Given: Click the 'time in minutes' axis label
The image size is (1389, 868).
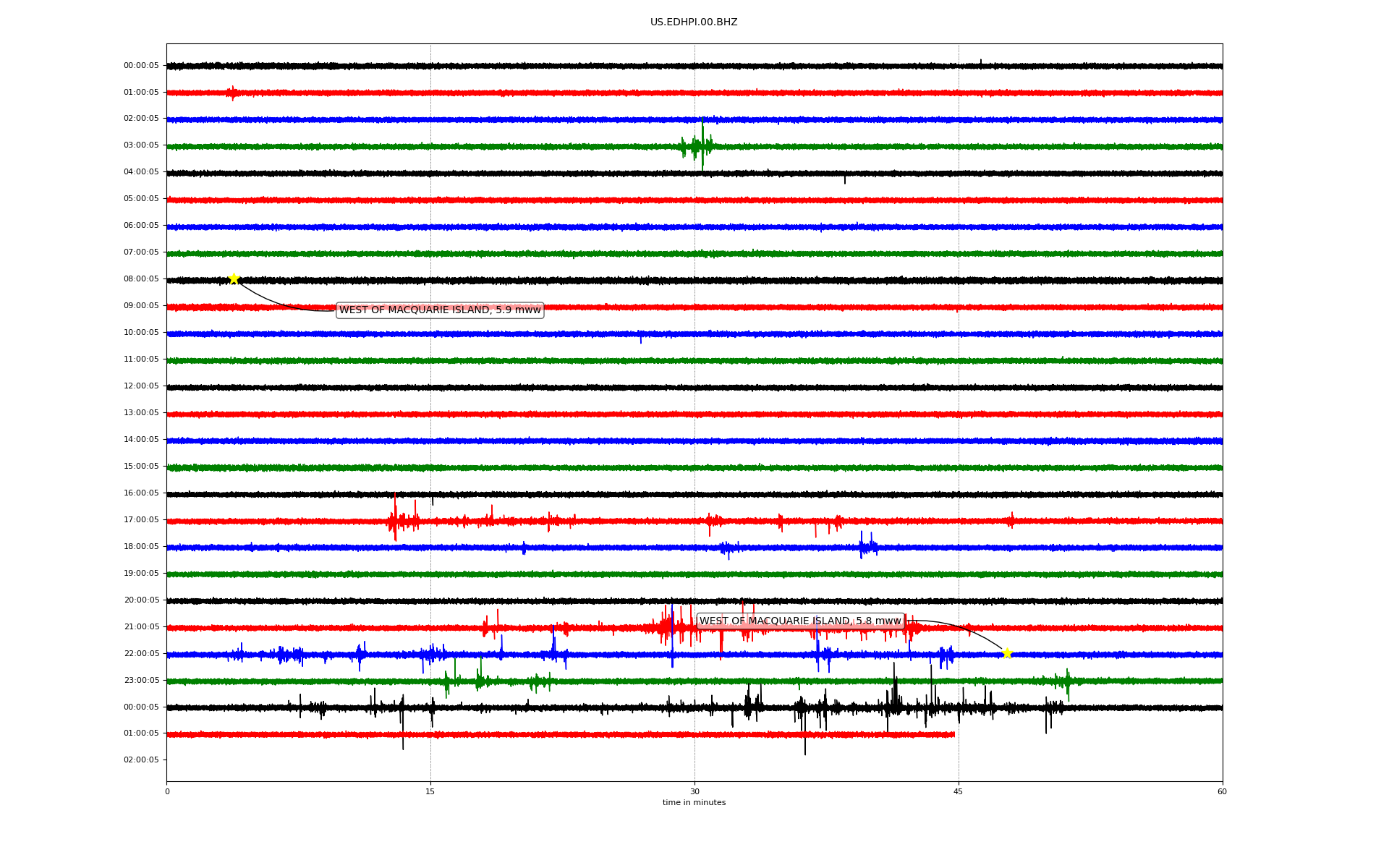Looking at the screenshot, I should tap(694, 803).
